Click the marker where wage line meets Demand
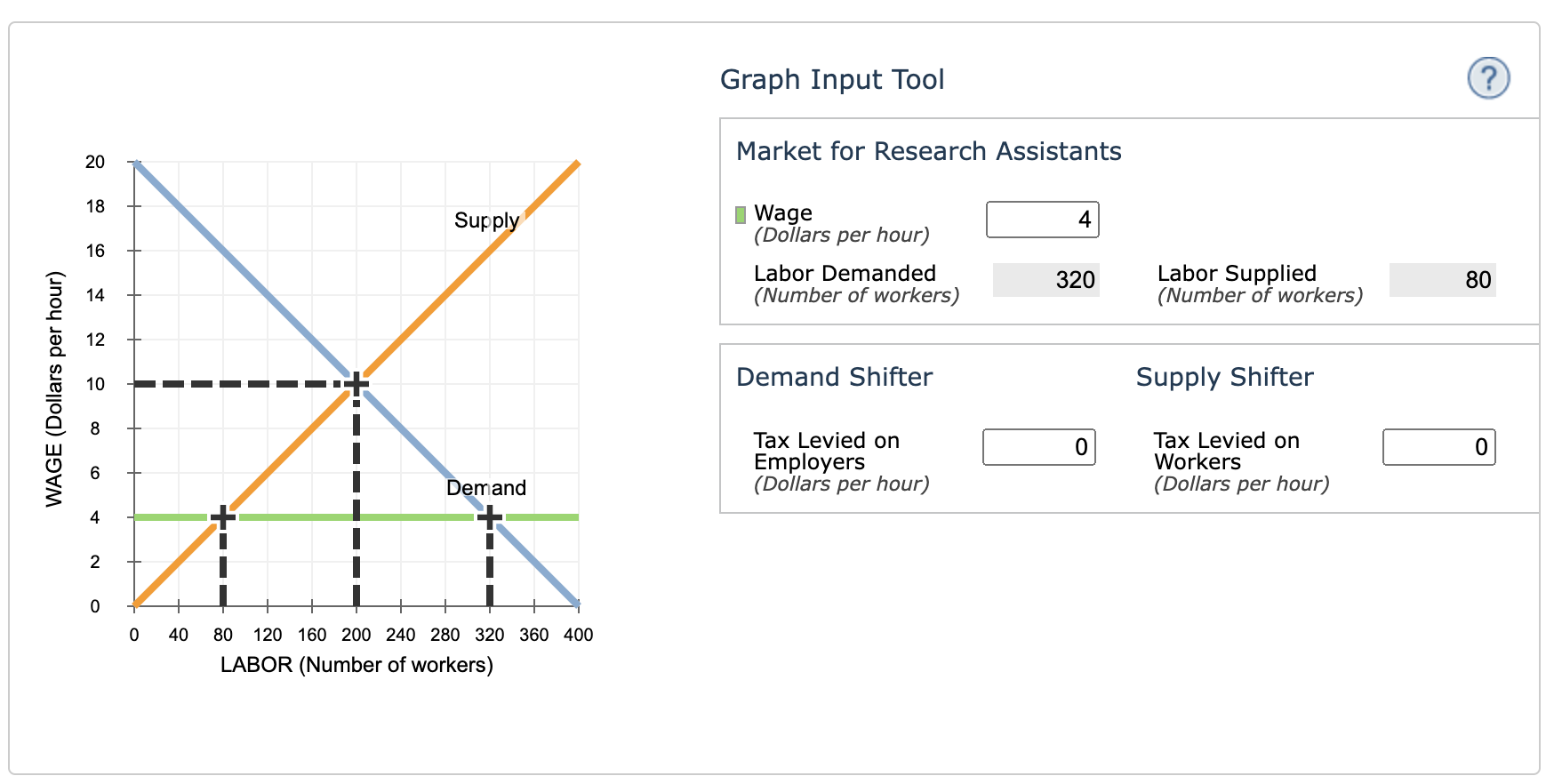1562x784 pixels. 490,516
